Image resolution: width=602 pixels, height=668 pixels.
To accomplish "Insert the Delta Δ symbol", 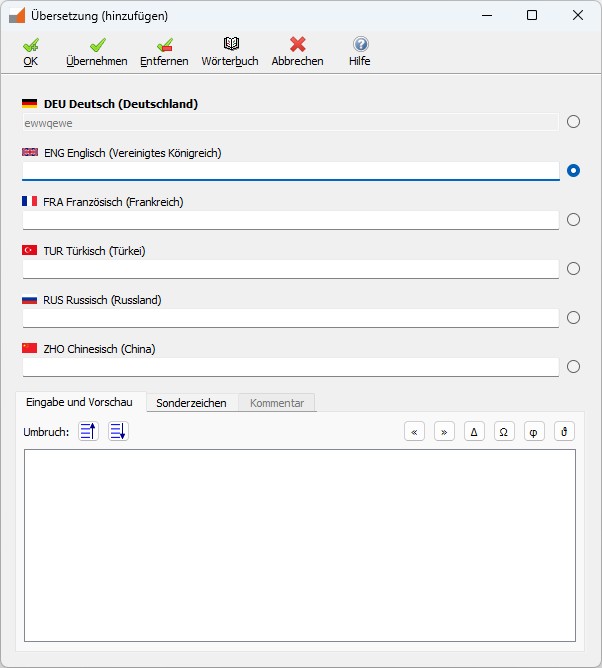I will coord(475,432).
